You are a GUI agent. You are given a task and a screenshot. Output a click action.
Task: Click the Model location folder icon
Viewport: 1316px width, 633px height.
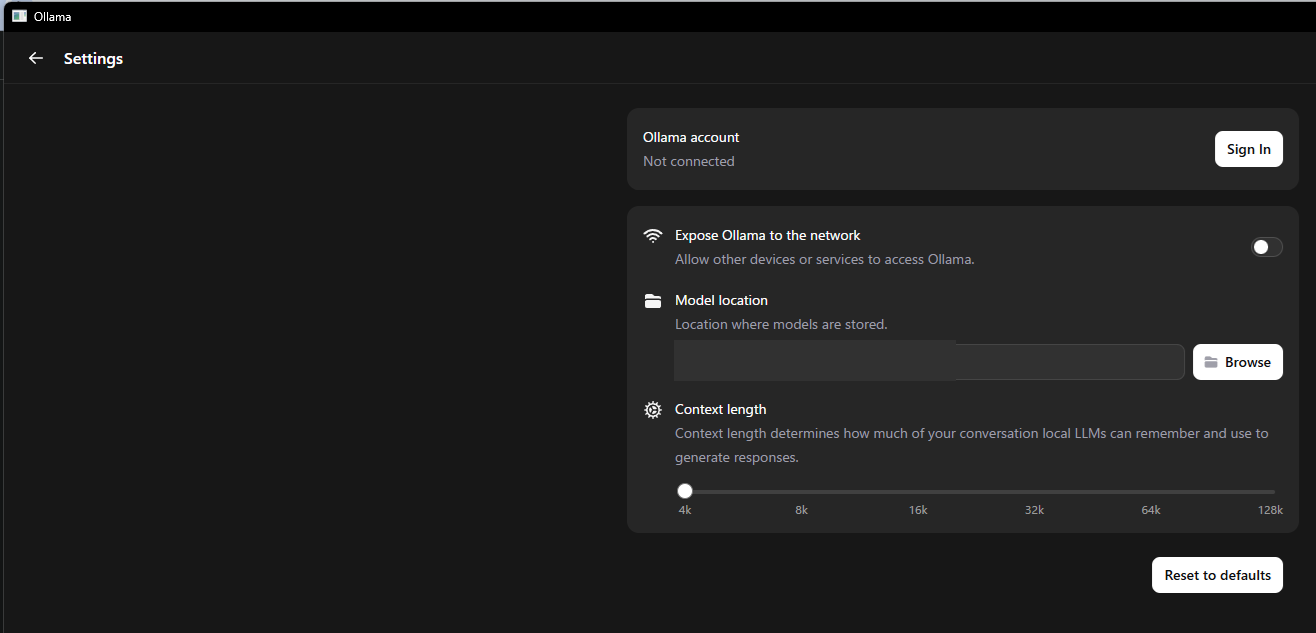[x=653, y=301]
